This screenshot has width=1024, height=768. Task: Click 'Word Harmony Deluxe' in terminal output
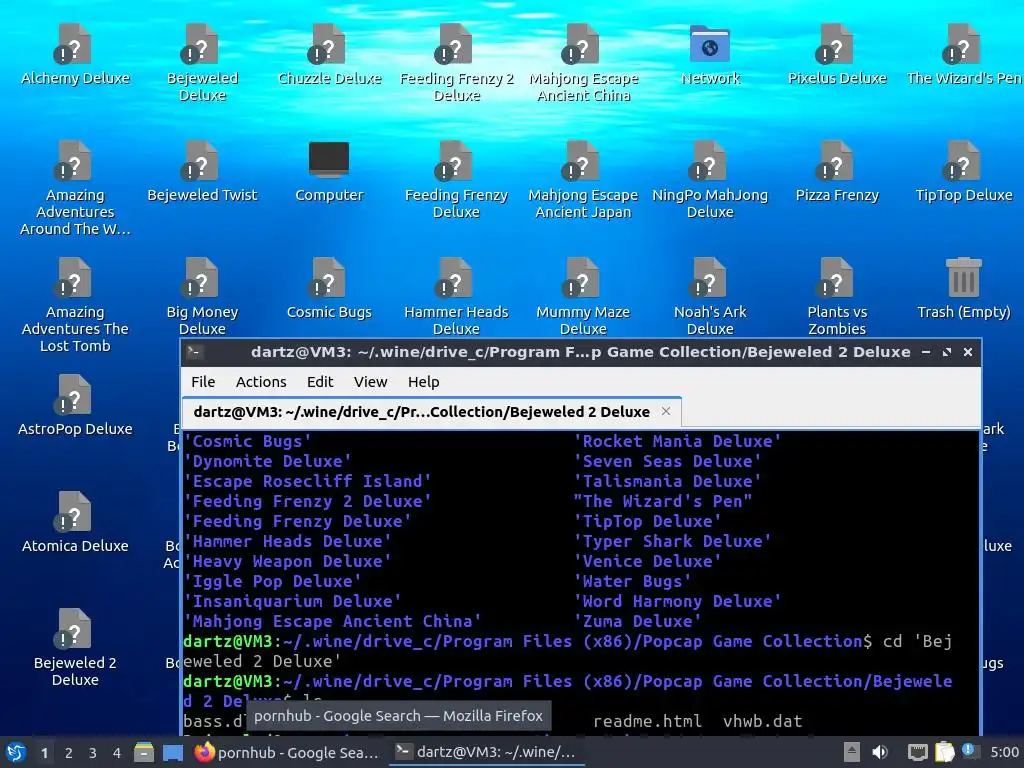(677, 601)
